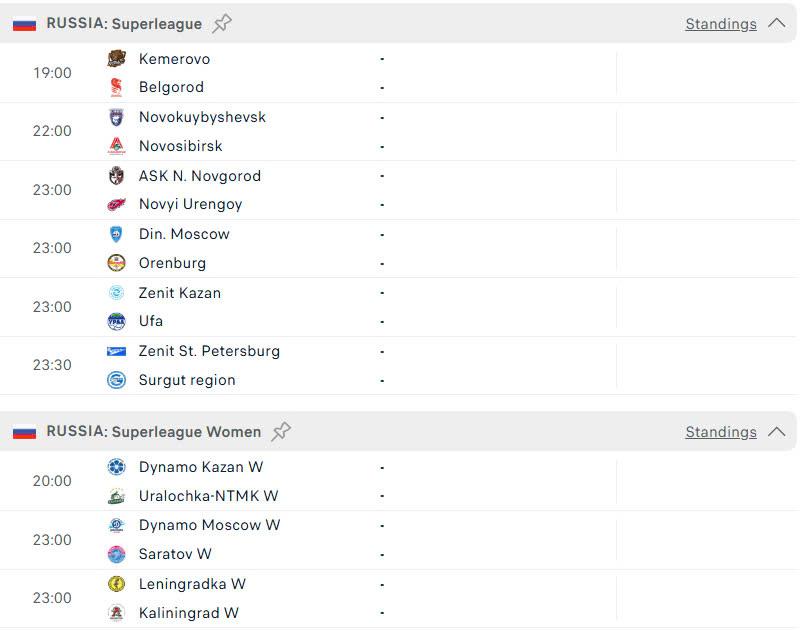Open Standings for Russia Superleague

click(x=720, y=24)
